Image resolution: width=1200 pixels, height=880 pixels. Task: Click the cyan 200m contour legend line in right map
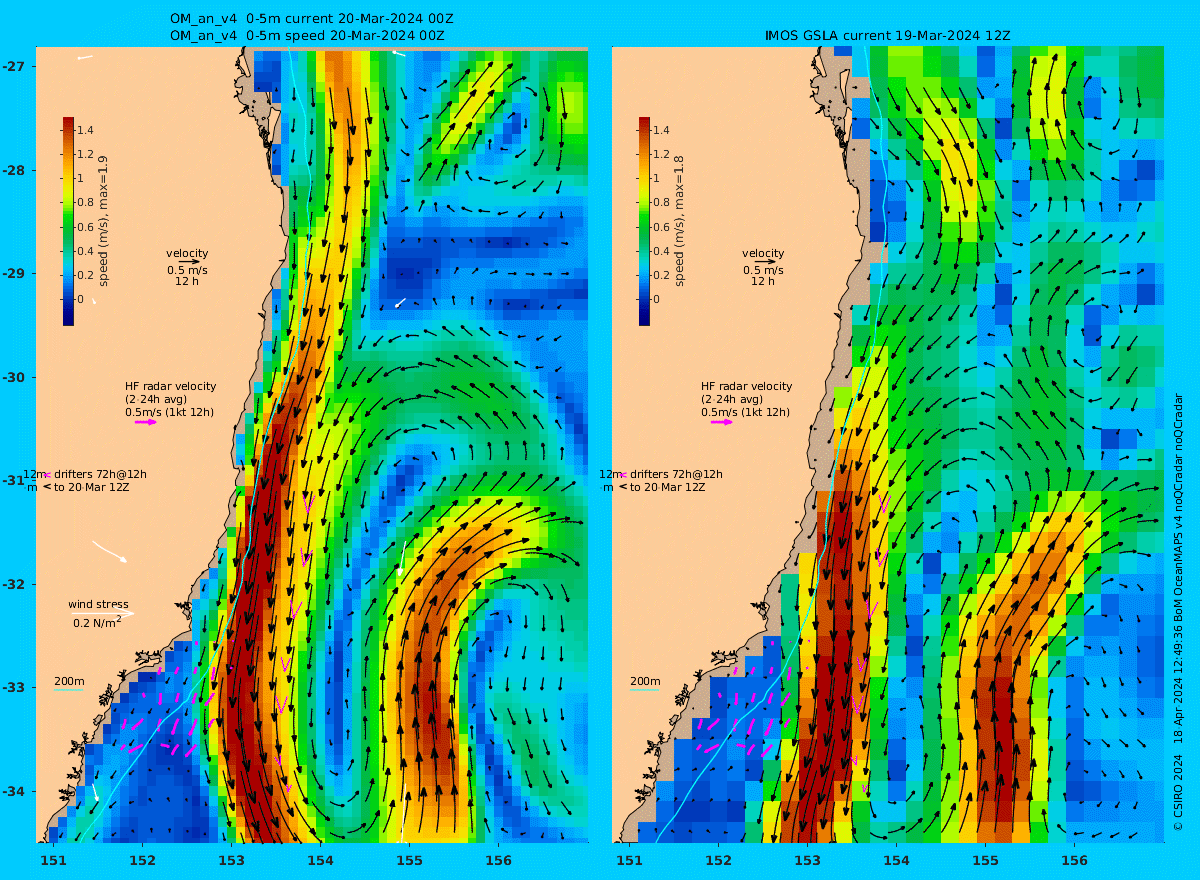coord(644,690)
